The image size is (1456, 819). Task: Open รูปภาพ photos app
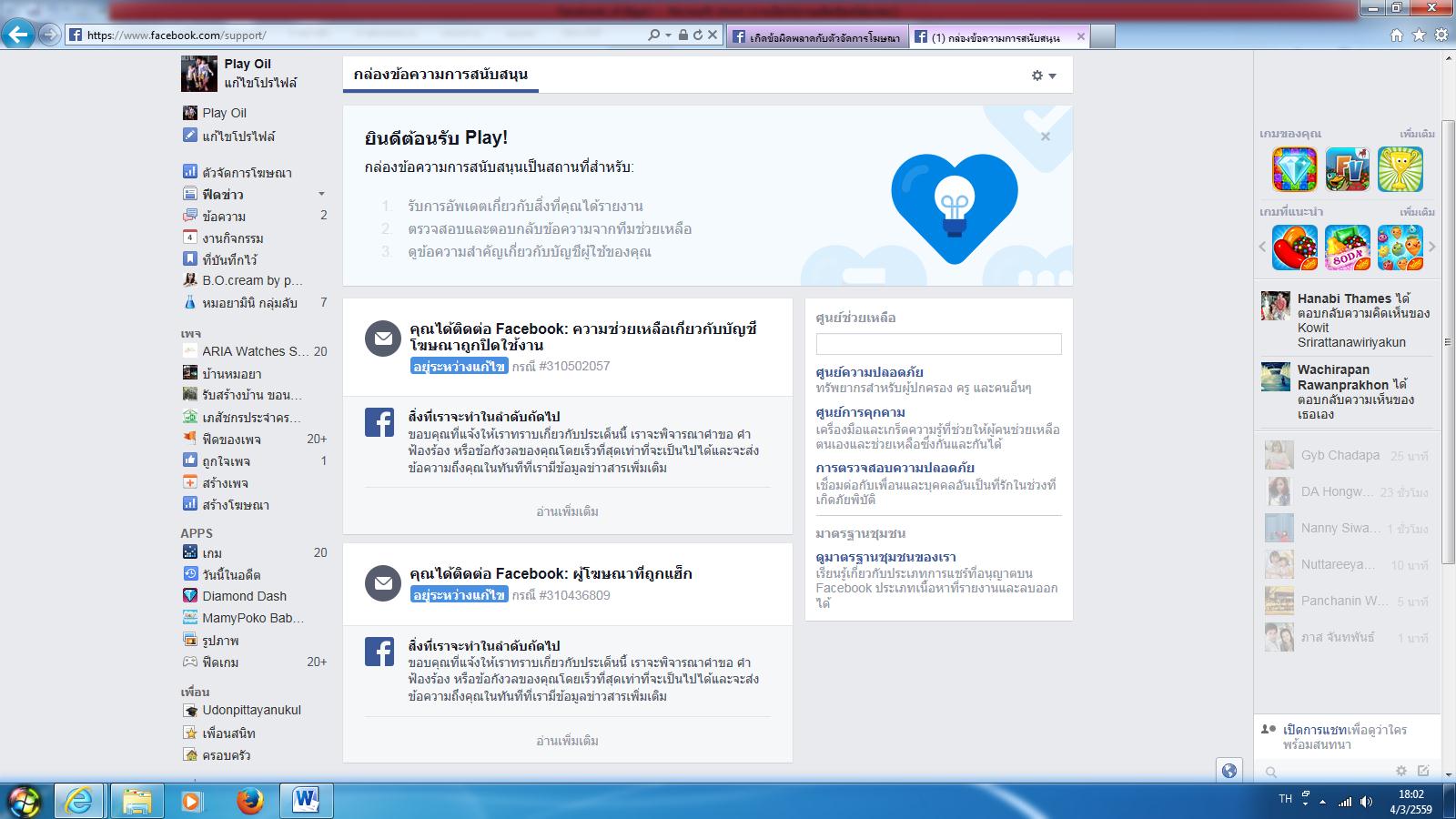tap(220, 640)
